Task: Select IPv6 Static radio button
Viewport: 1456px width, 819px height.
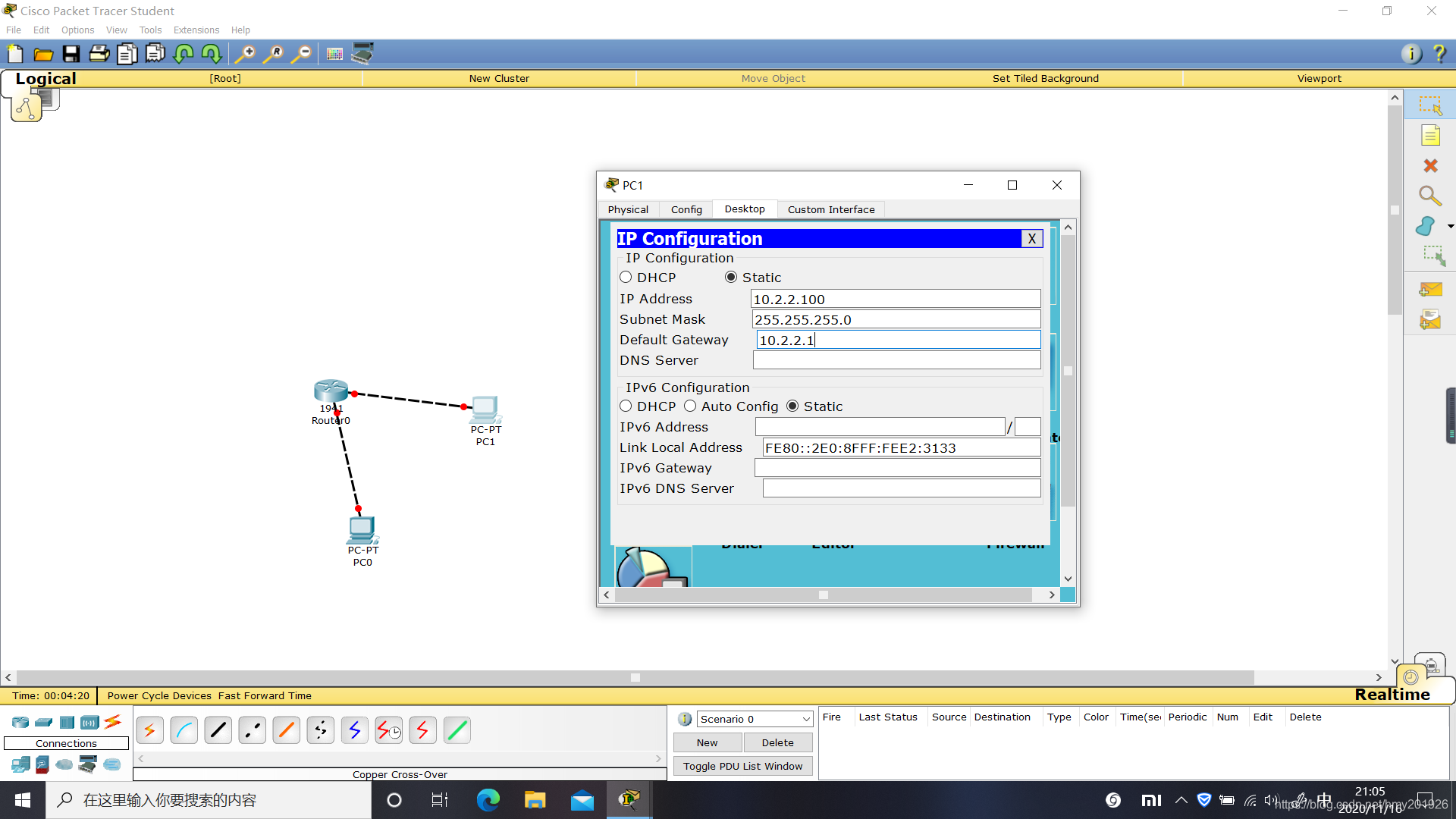Action: coord(792,406)
